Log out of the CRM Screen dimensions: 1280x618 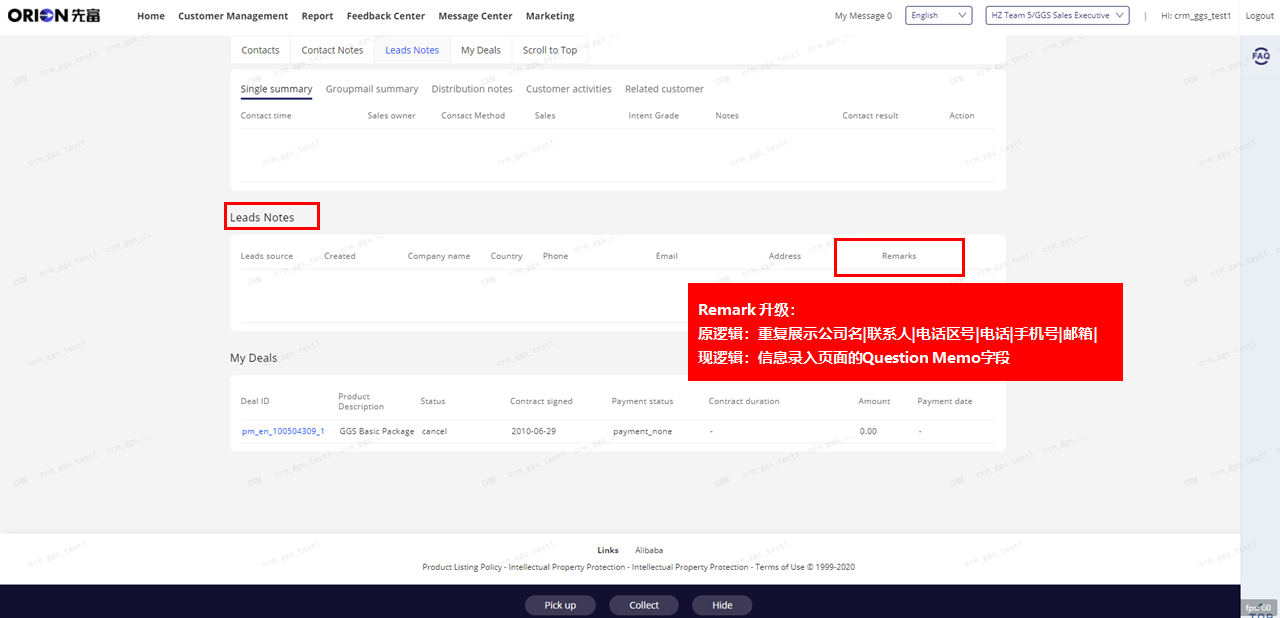[1260, 16]
